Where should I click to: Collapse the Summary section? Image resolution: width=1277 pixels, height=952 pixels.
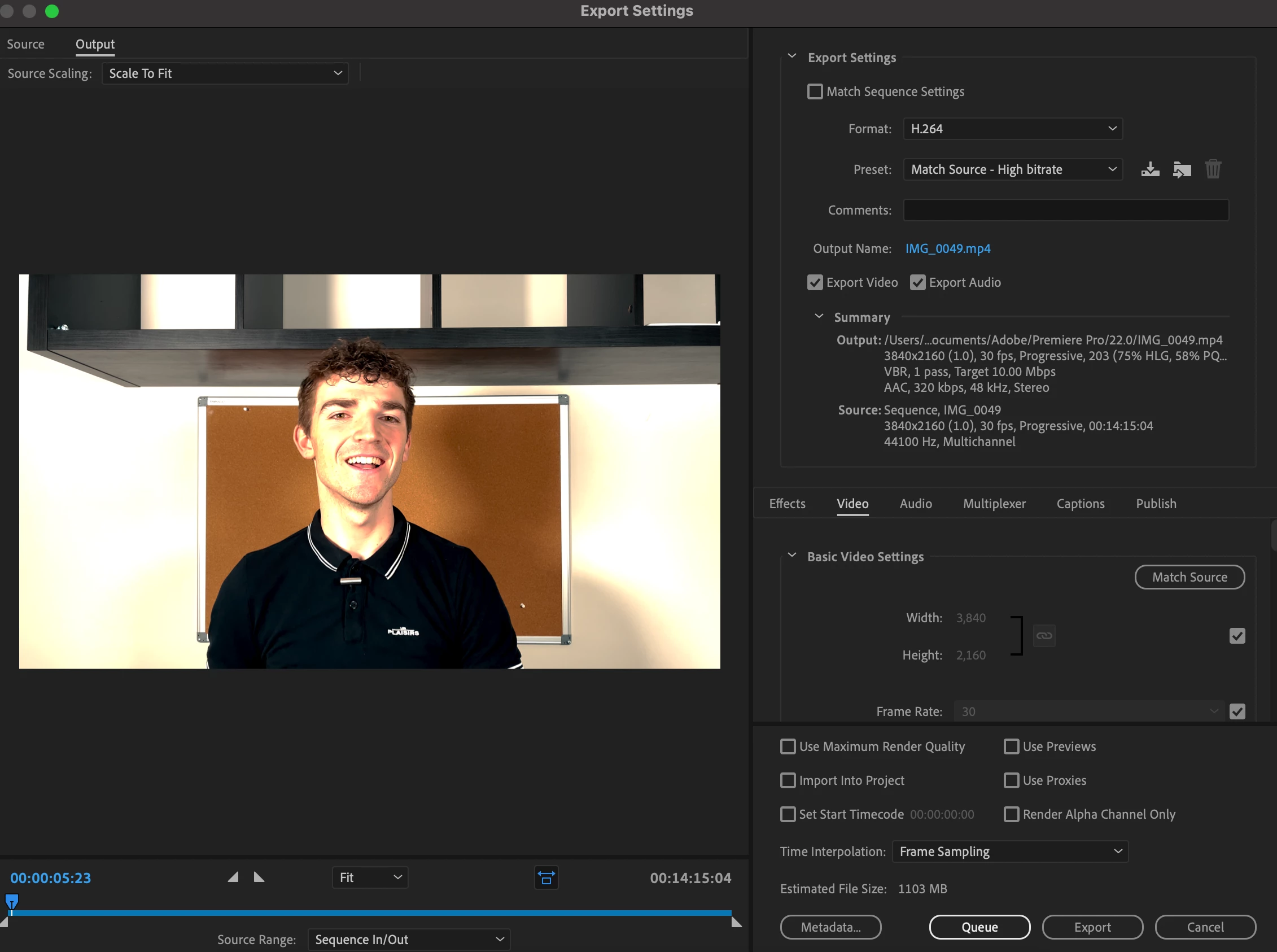click(x=819, y=316)
